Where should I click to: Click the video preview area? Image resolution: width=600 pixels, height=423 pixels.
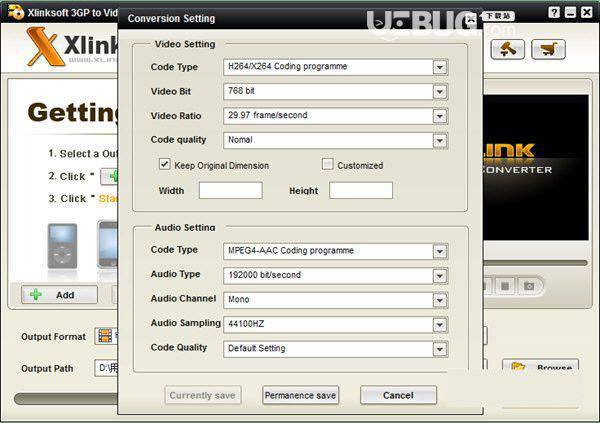point(536,167)
